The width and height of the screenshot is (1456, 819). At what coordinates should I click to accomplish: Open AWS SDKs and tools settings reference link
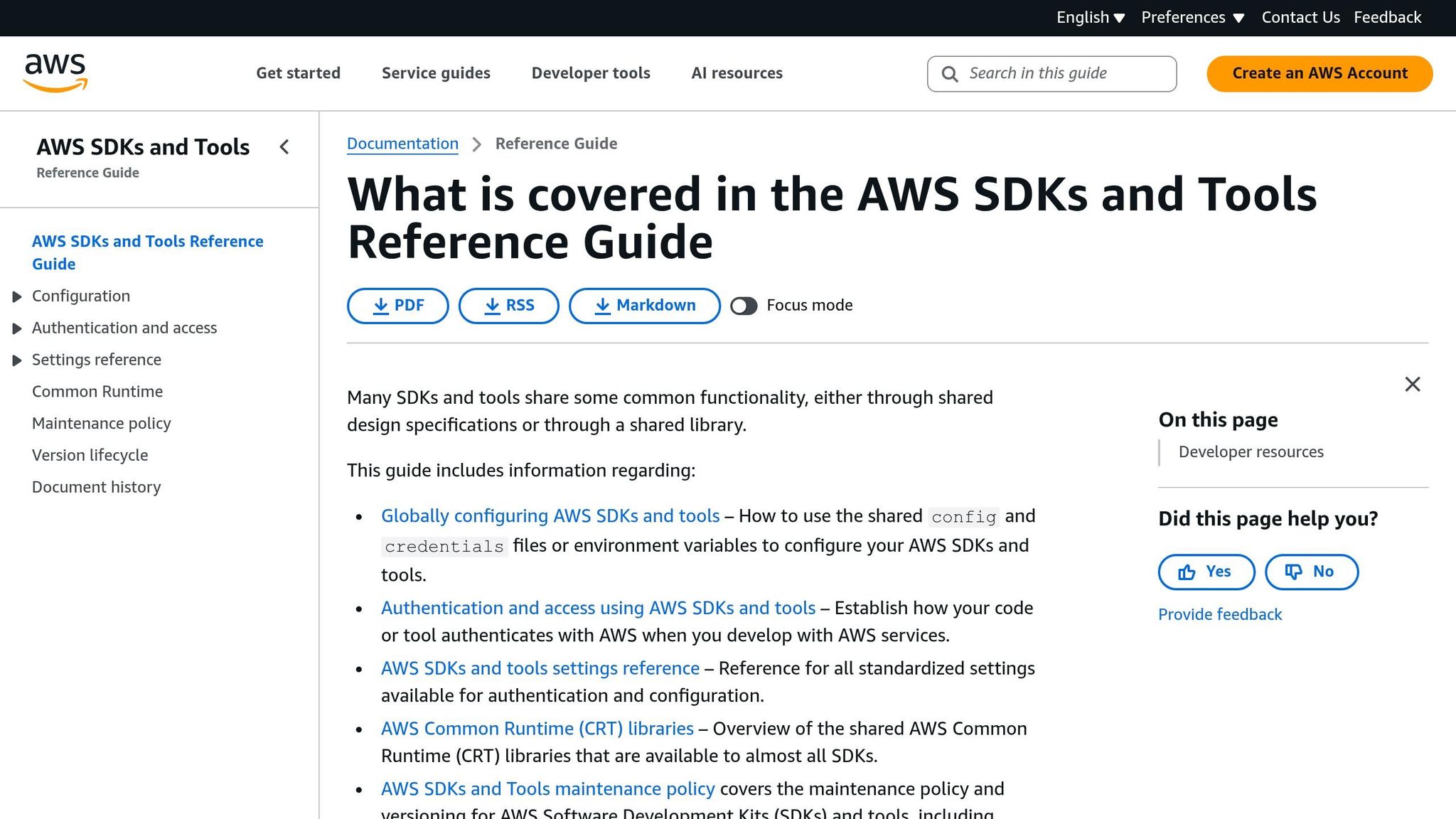(540, 668)
